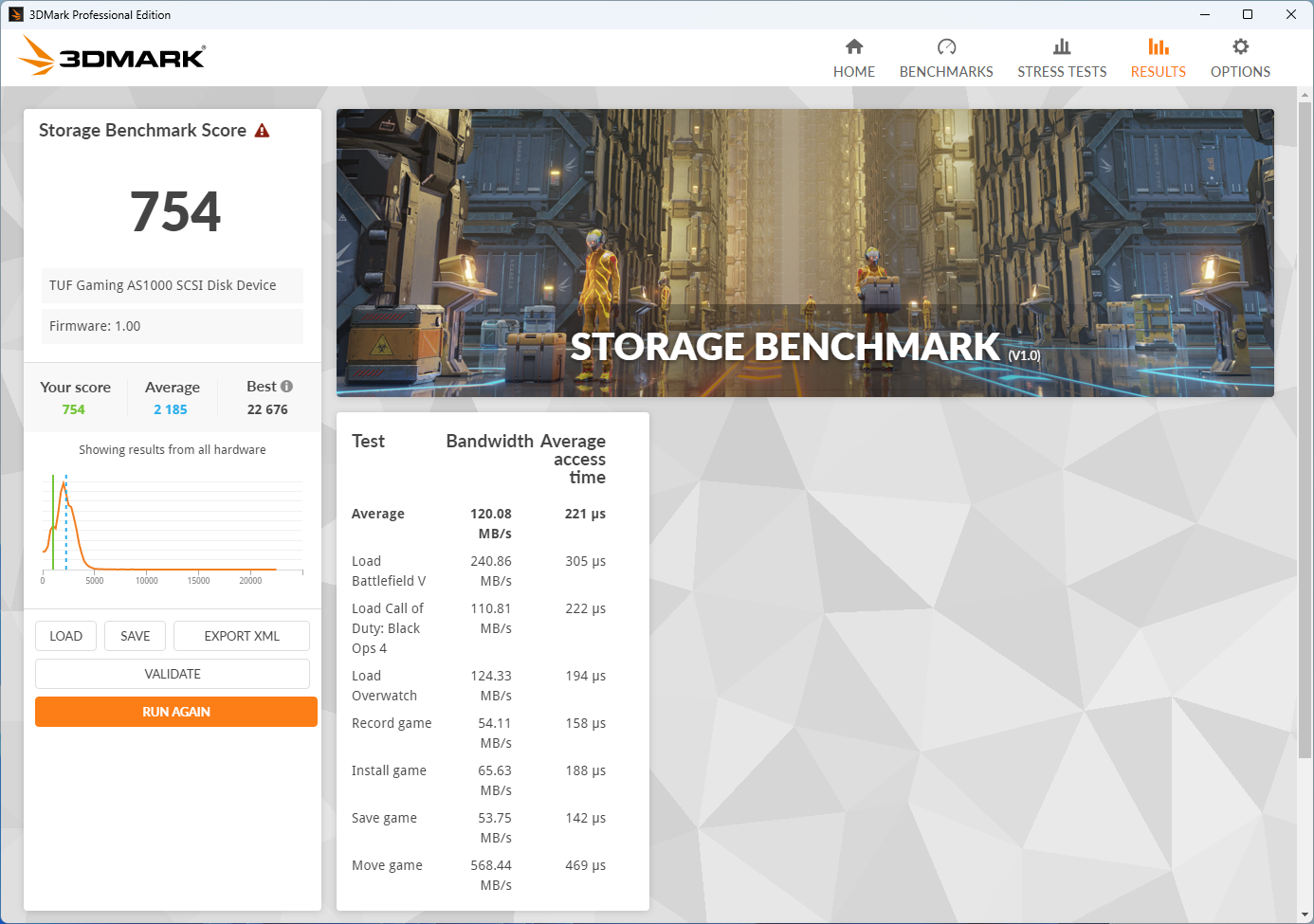
Task: Select the RESULTS tab
Action: (x=1159, y=59)
